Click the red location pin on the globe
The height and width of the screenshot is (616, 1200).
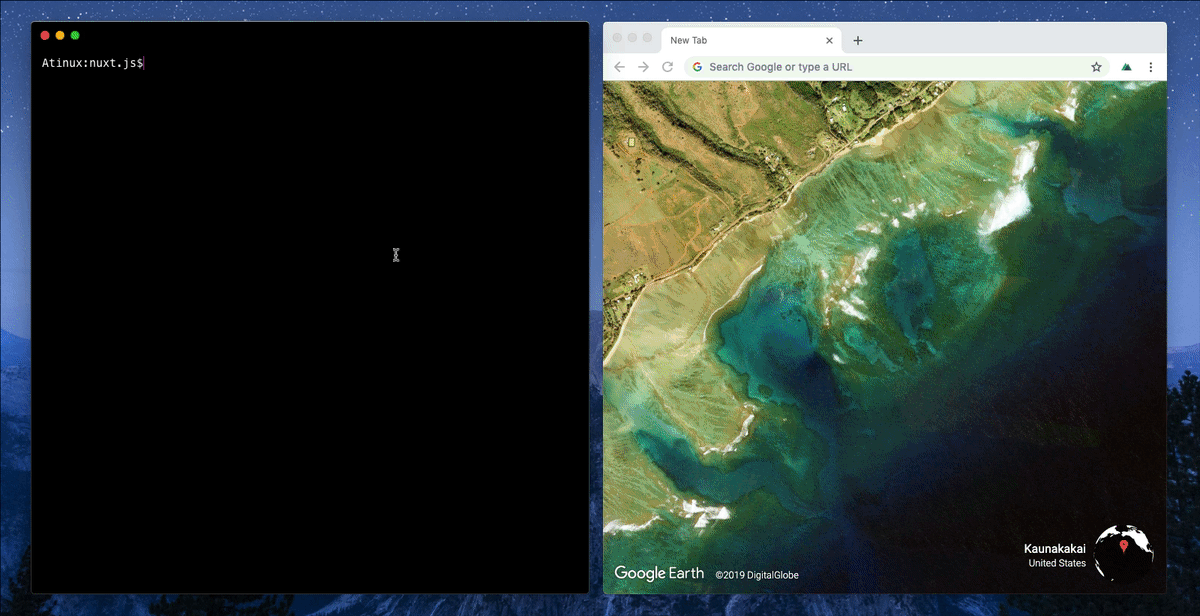1124,546
